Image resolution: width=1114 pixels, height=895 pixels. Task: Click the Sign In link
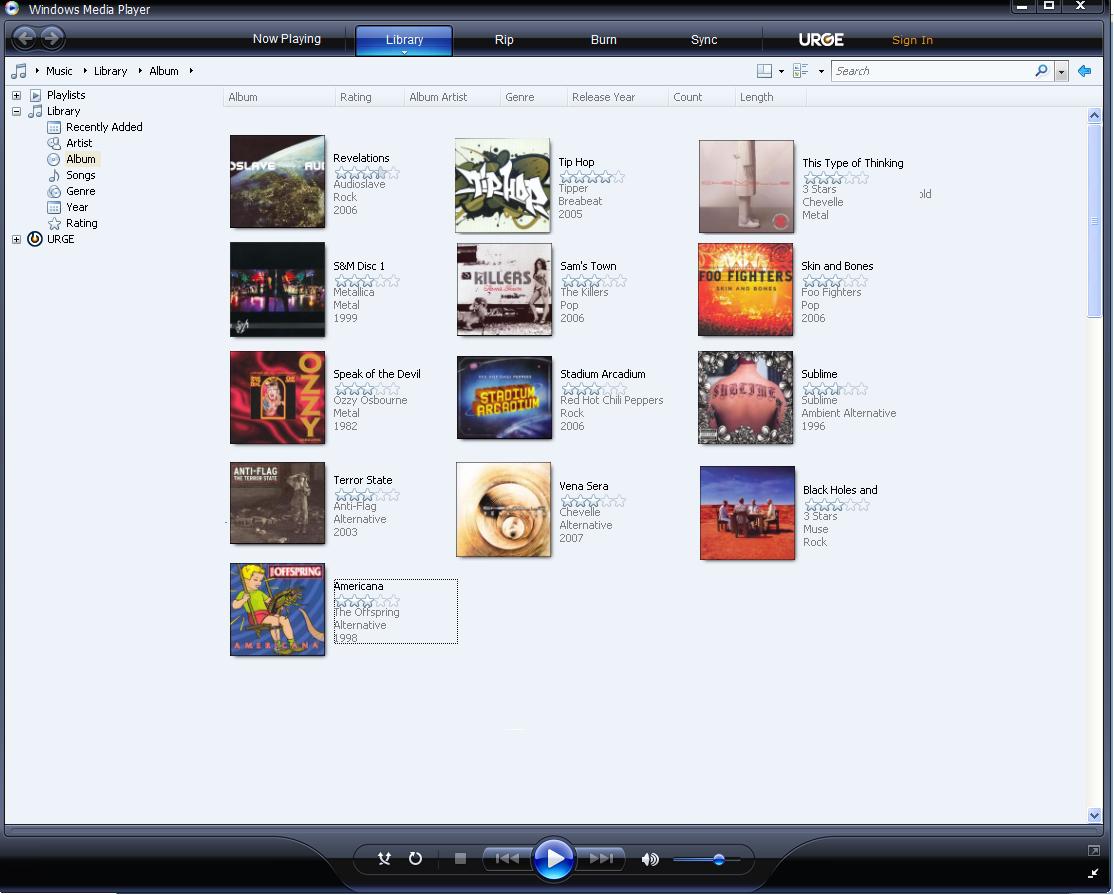click(912, 40)
